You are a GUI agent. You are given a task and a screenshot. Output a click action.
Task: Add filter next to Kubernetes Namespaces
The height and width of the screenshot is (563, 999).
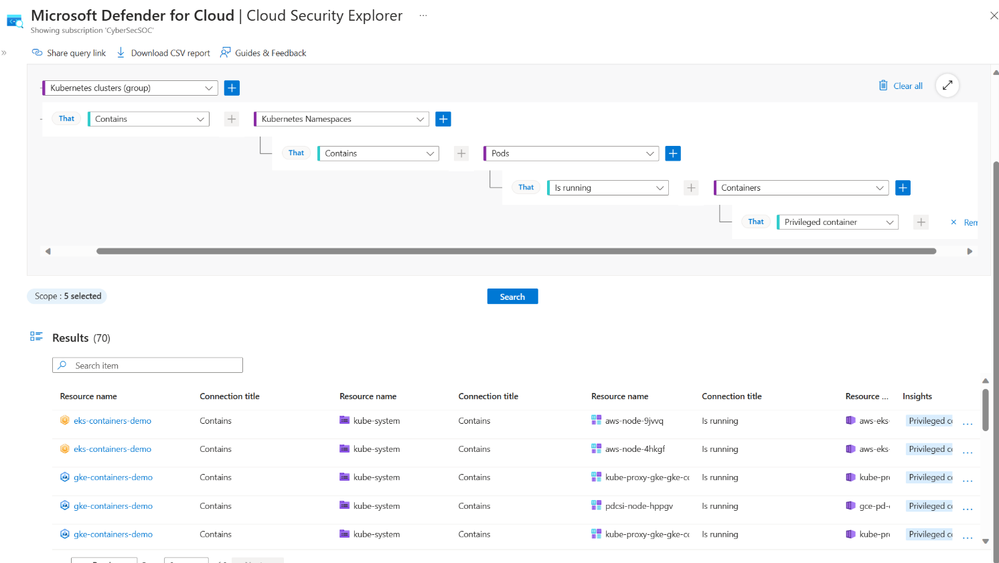[443, 119]
